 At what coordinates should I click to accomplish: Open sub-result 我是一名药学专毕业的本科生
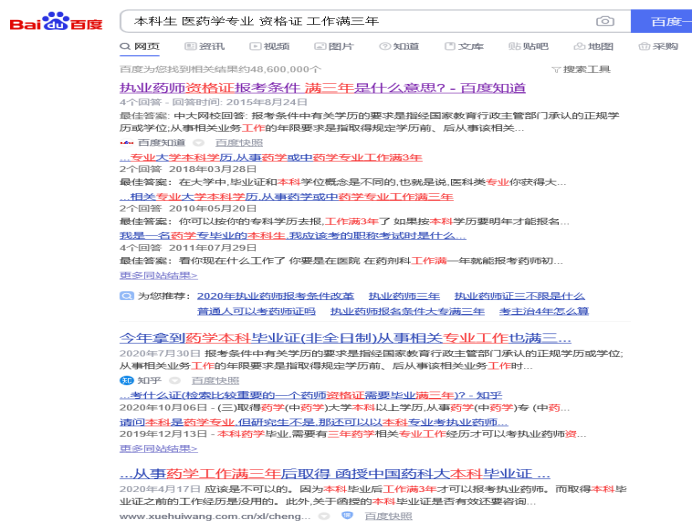tap(293, 236)
